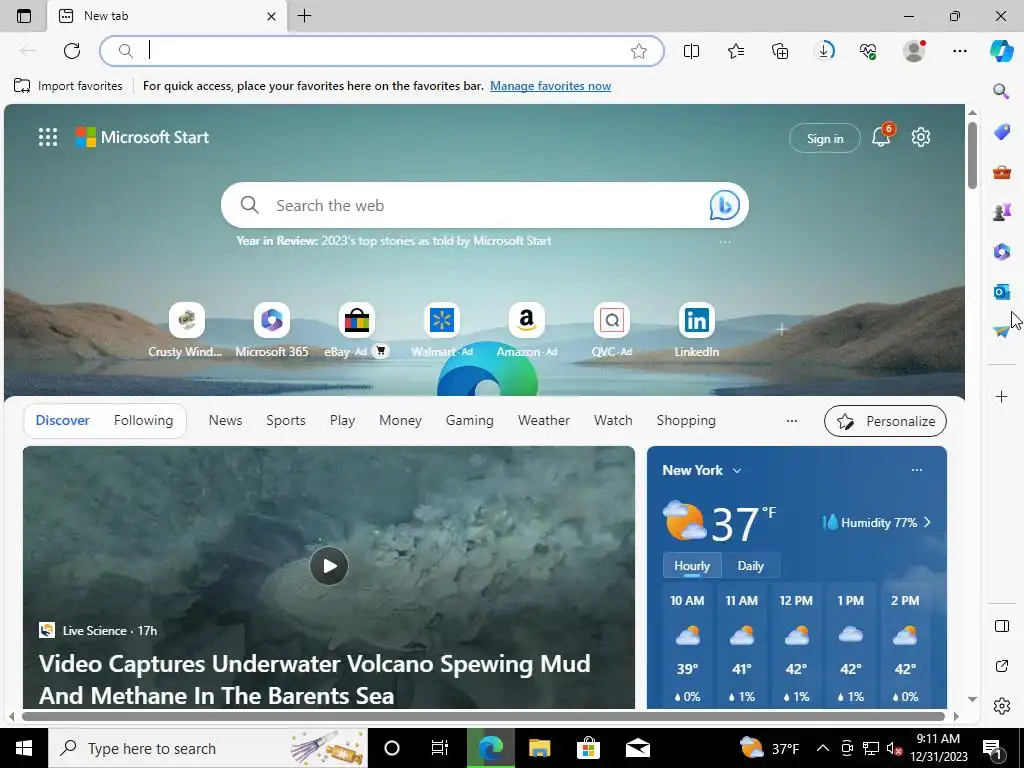Switch to the Discover tab
Image resolution: width=1024 pixels, height=768 pixels.
pos(63,421)
